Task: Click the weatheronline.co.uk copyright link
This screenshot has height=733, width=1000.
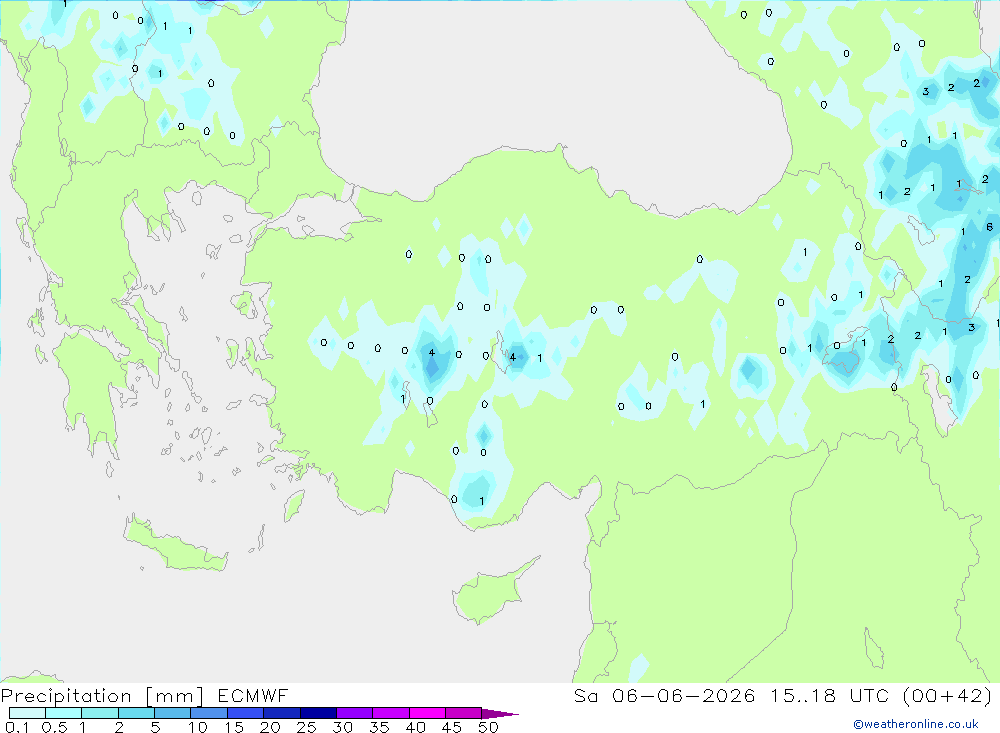Action: click(915, 724)
